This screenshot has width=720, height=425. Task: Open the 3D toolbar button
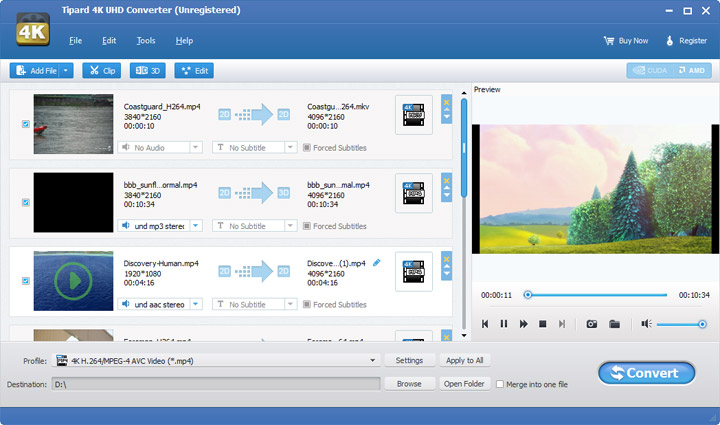coord(148,70)
